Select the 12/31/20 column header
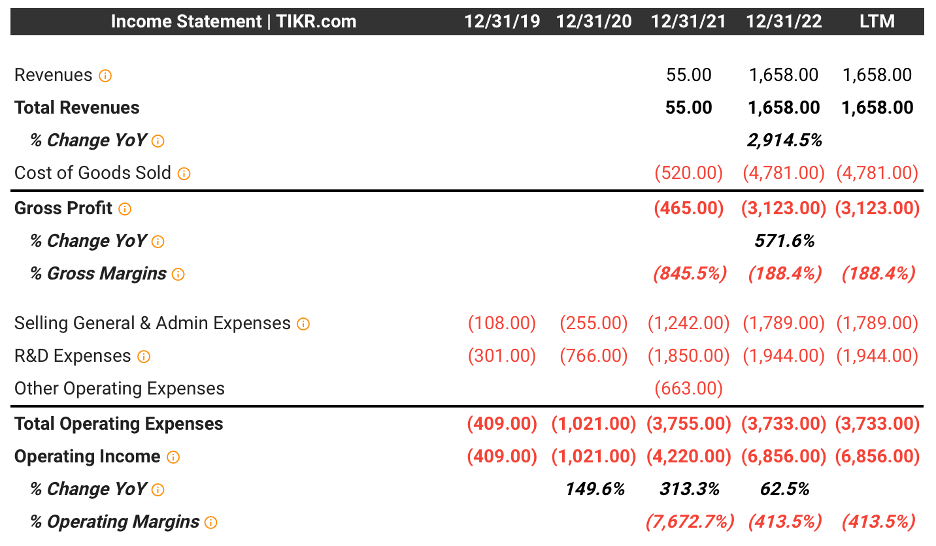Viewport: 936px width, 546px height. (x=594, y=21)
